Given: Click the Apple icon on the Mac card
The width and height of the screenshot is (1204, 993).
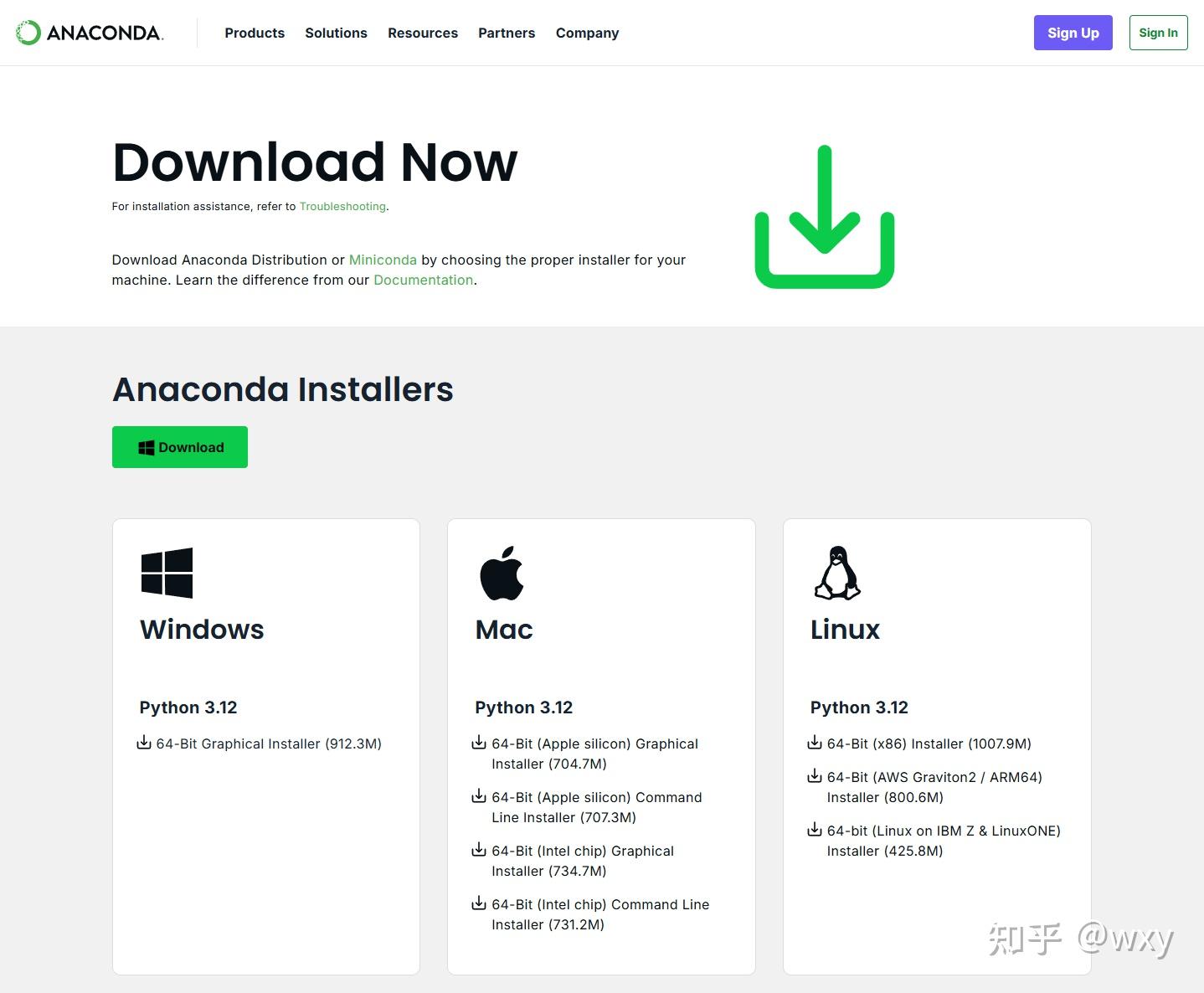Looking at the screenshot, I should coord(502,572).
